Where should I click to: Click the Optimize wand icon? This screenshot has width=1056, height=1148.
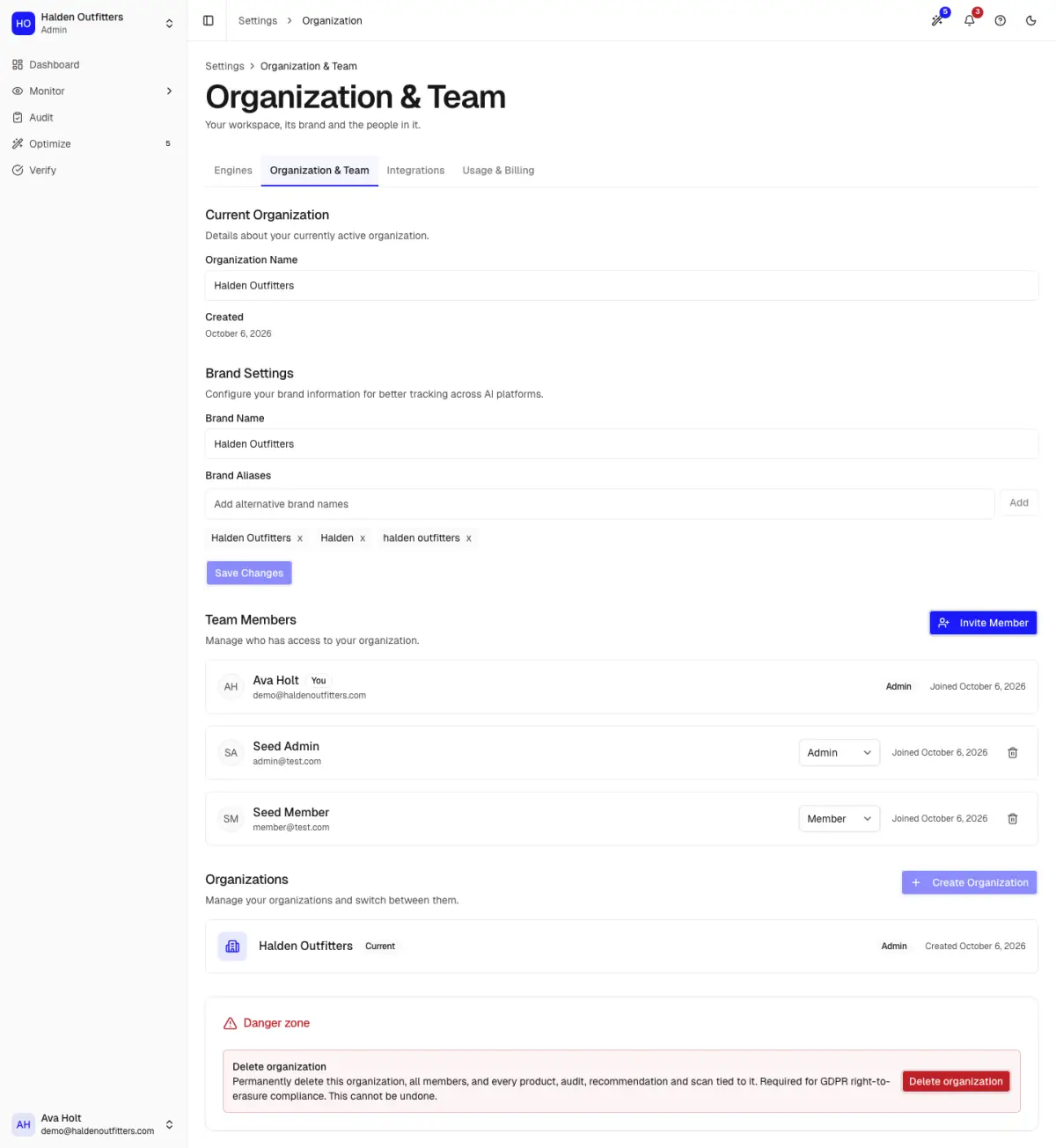[x=18, y=143]
